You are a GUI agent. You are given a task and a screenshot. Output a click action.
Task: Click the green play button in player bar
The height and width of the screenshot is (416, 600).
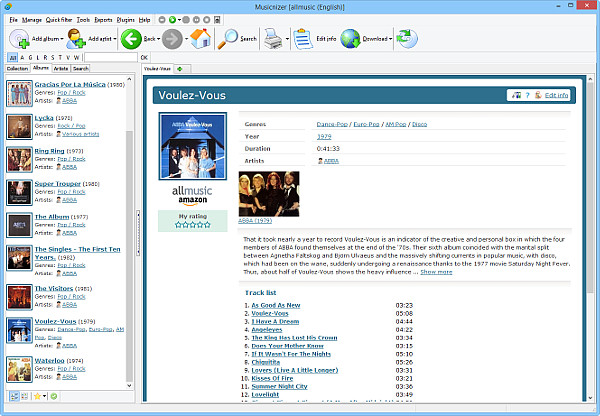[172, 20]
